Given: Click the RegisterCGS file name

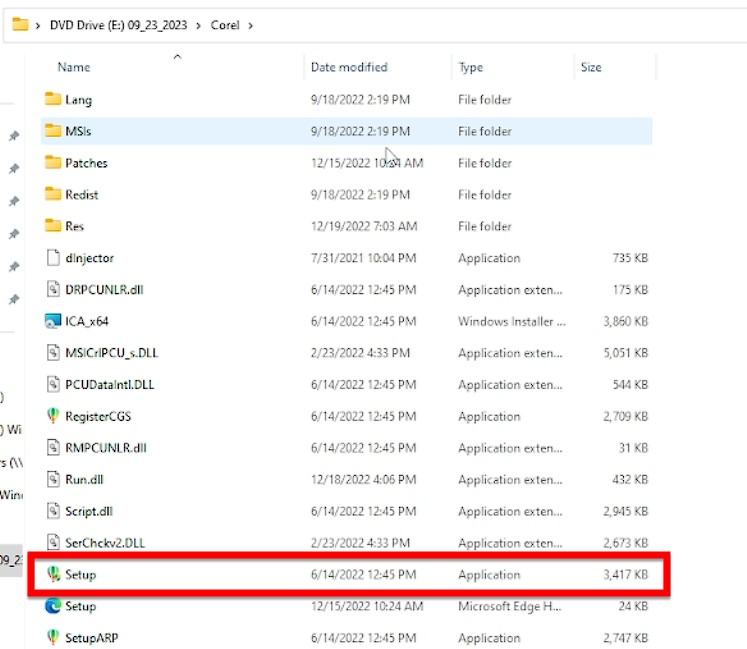Looking at the screenshot, I should point(98,416).
